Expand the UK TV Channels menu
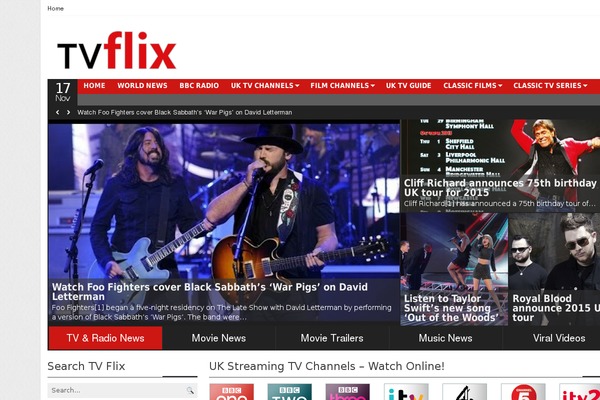Viewport: 600px width, 400px height. pyautogui.click(x=265, y=86)
